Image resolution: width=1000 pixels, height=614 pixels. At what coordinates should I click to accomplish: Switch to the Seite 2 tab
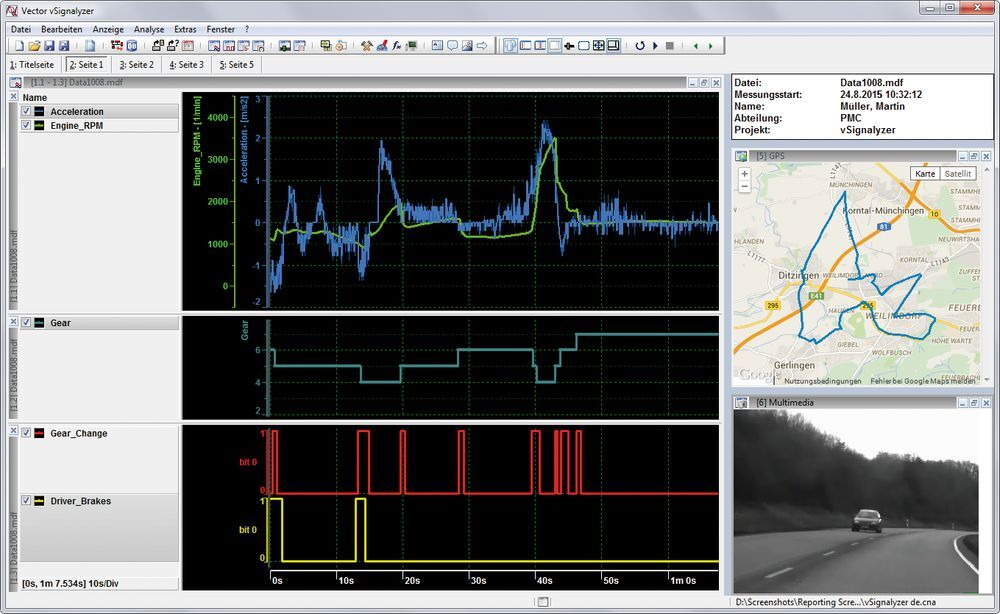coord(137,64)
